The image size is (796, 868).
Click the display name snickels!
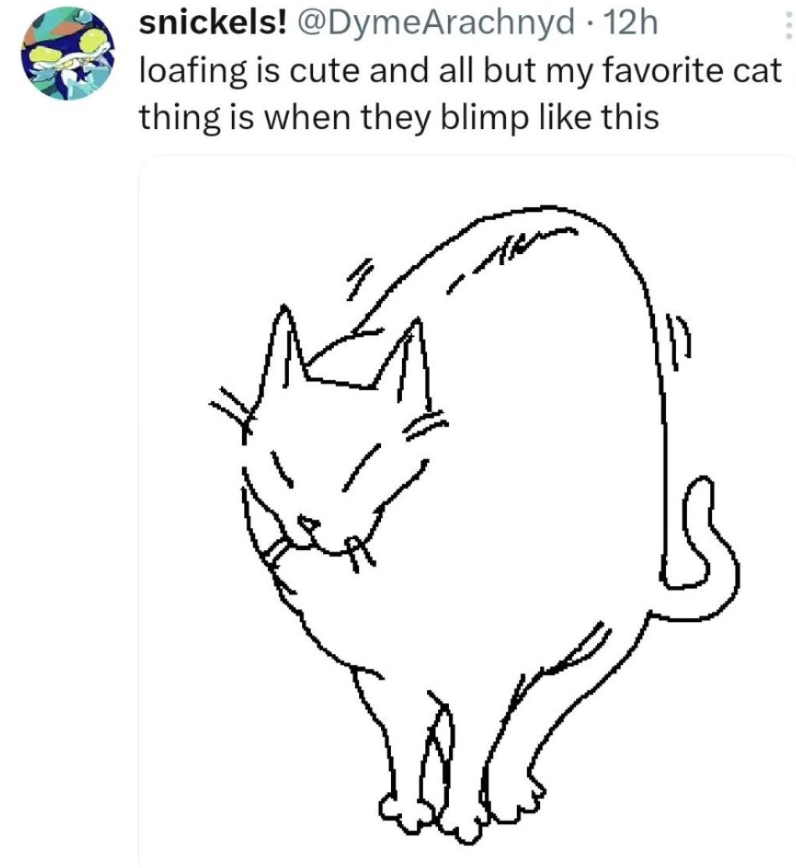pyautogui.click(x=213, y=23)
